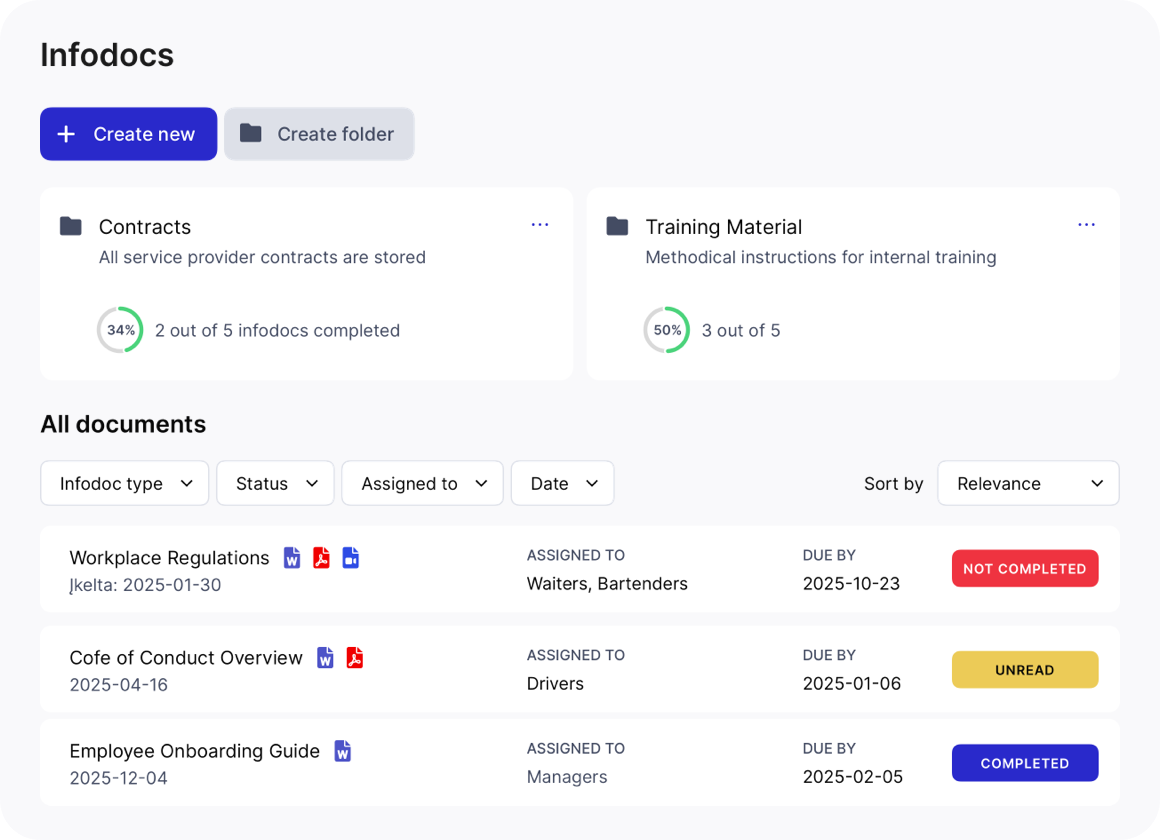Open the Relevance sort dropdown
This screenshot has width=1160, height=840.
(x=1028, y=484)
